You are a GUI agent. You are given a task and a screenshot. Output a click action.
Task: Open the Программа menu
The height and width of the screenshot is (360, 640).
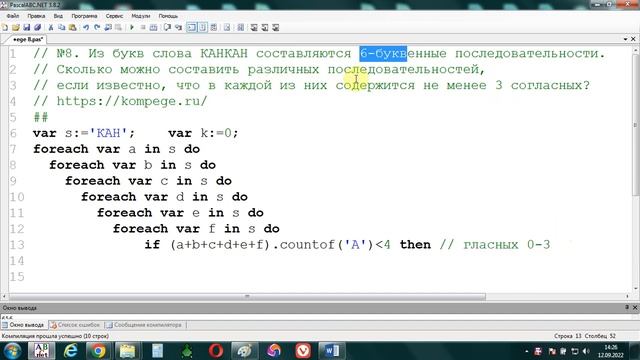point(84,16)
